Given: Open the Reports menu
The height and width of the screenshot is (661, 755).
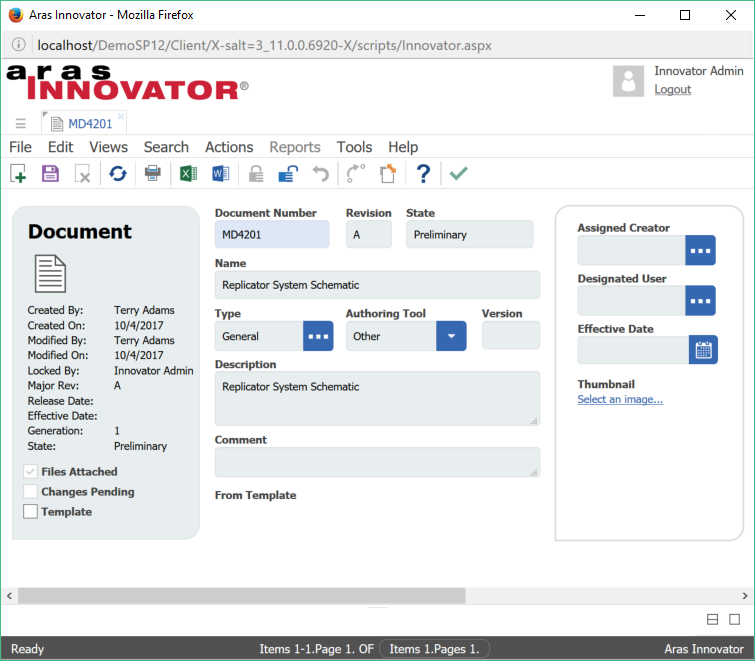Looking at the screenshot, I should click(295, 147).
